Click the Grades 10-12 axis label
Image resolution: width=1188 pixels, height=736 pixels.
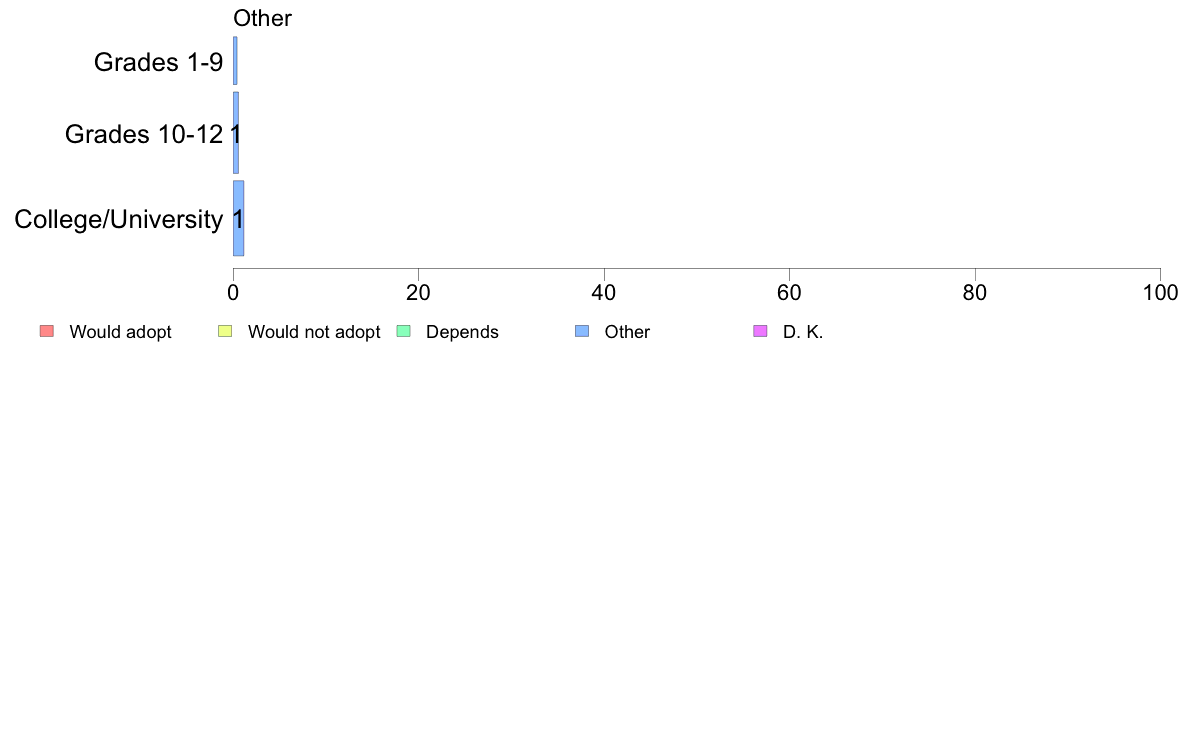[144, 134]
